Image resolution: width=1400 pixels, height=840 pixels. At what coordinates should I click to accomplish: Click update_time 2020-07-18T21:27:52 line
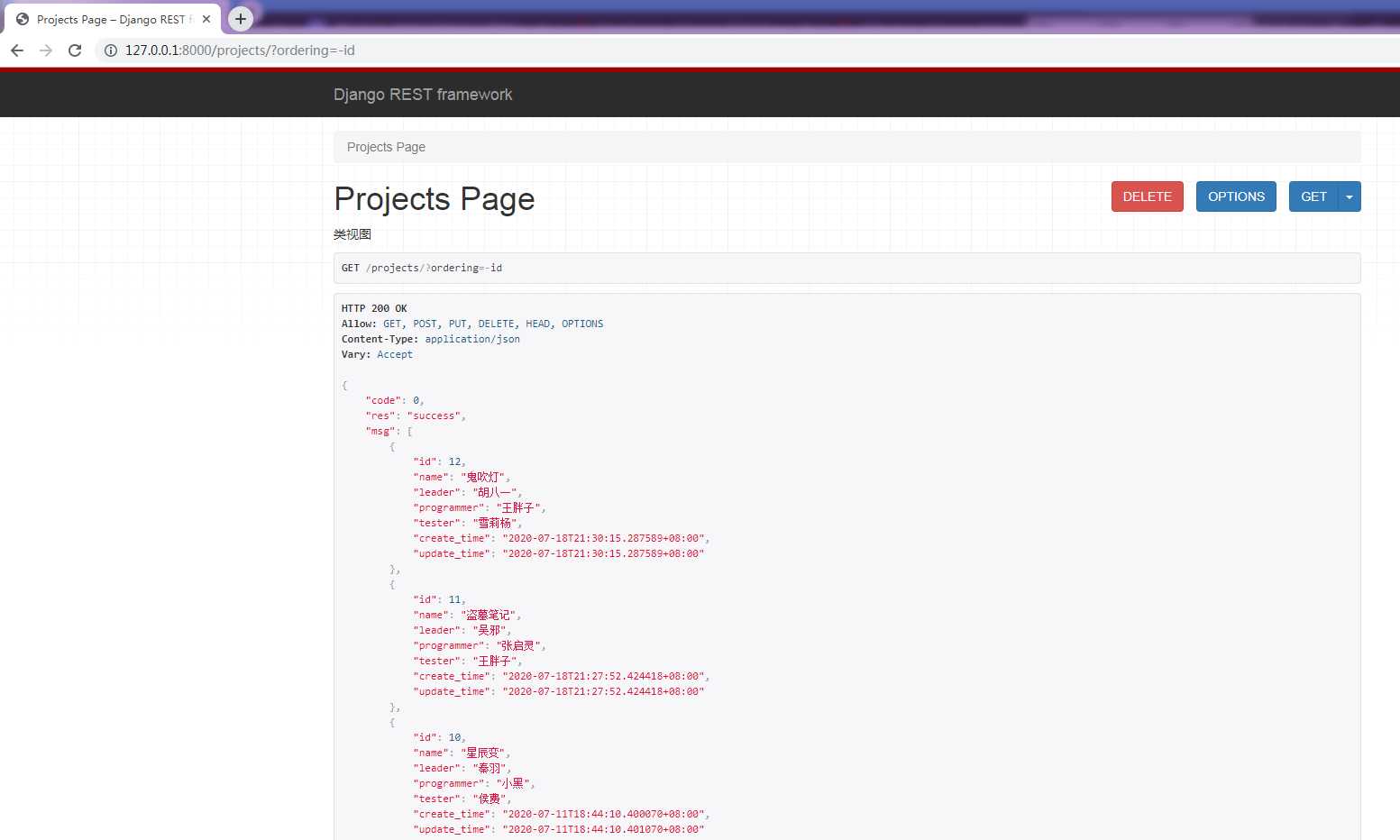[x=559, y=691]
